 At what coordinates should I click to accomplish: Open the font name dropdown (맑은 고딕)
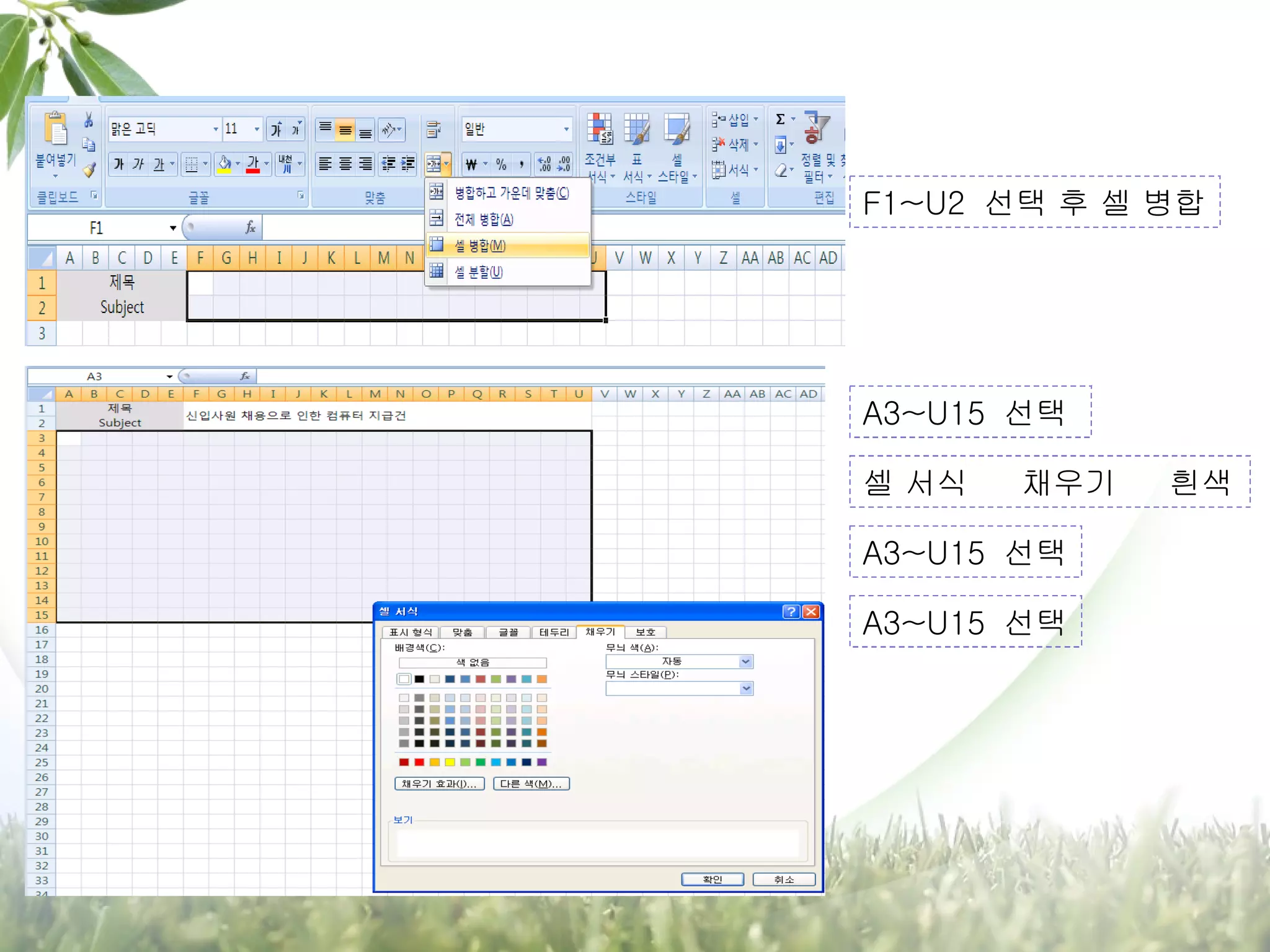point(215,129)
